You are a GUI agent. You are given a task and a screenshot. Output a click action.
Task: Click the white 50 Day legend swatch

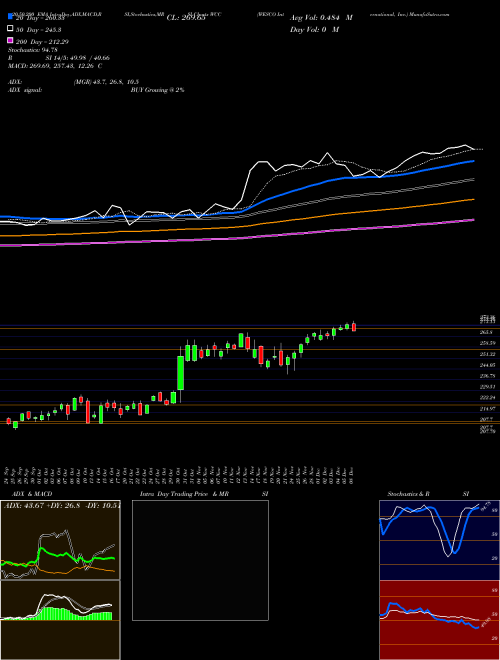(x=10, y=29)
